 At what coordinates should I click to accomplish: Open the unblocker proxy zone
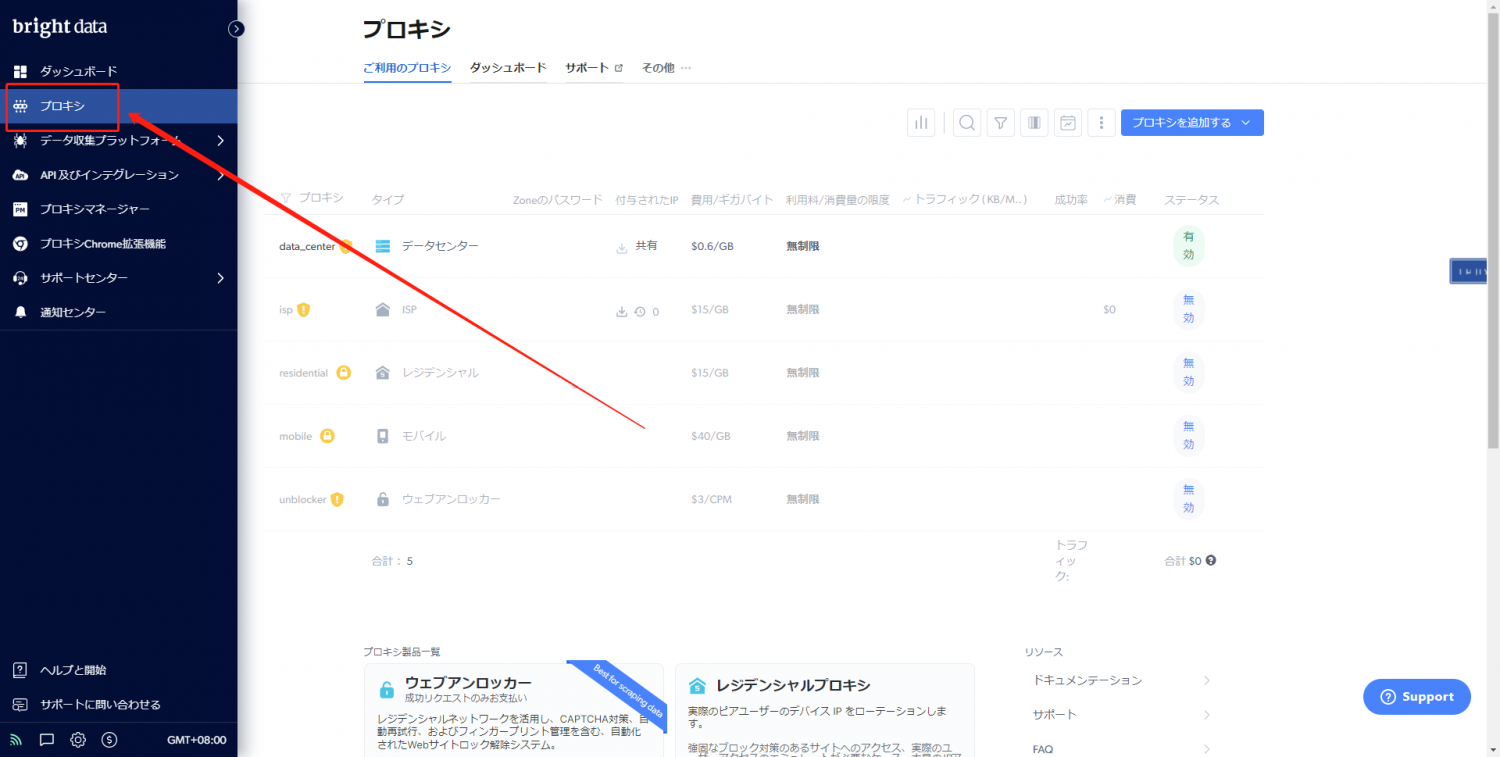(303, 499)
